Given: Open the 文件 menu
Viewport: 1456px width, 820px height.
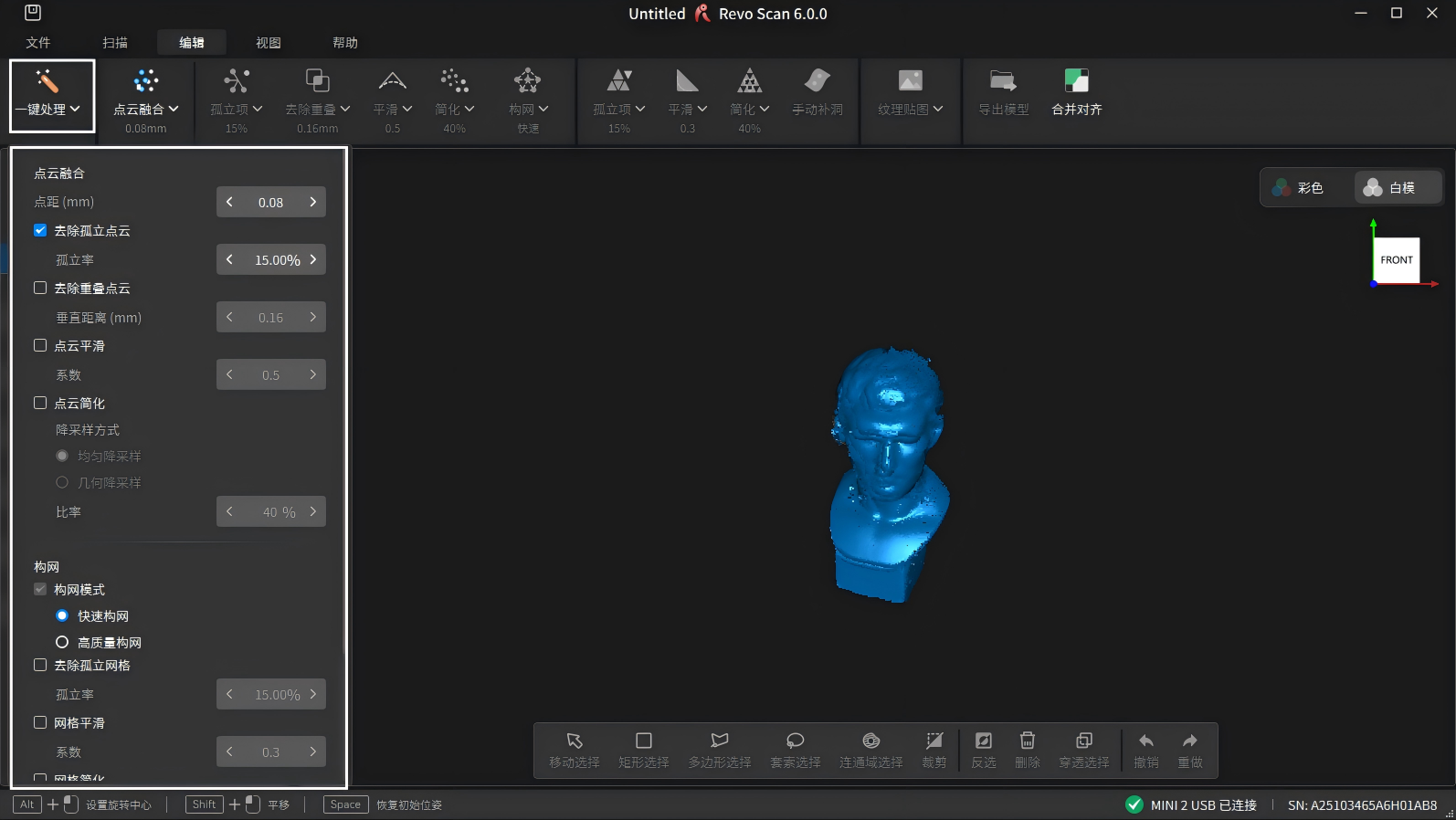Looking at the screenshot, I should (38, 43).
